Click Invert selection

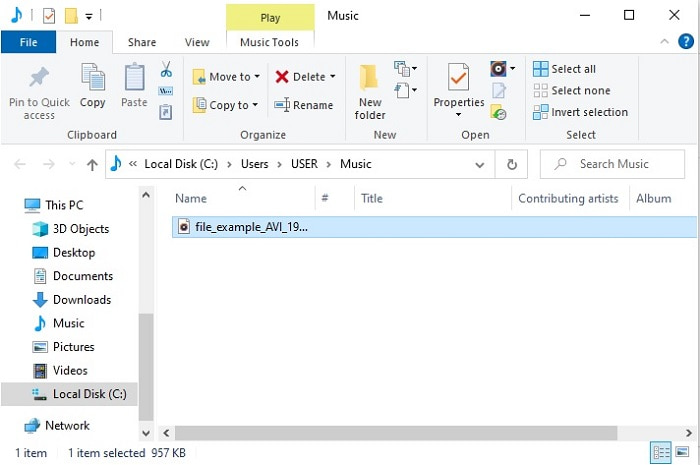580,112
